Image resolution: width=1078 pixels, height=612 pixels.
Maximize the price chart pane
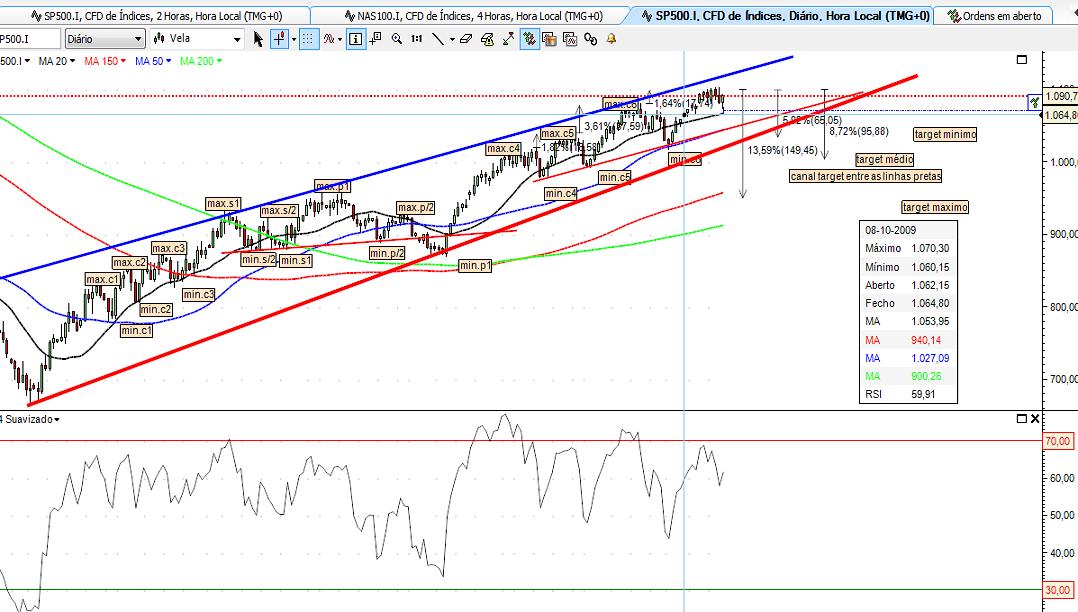[x=1022, y=60]
